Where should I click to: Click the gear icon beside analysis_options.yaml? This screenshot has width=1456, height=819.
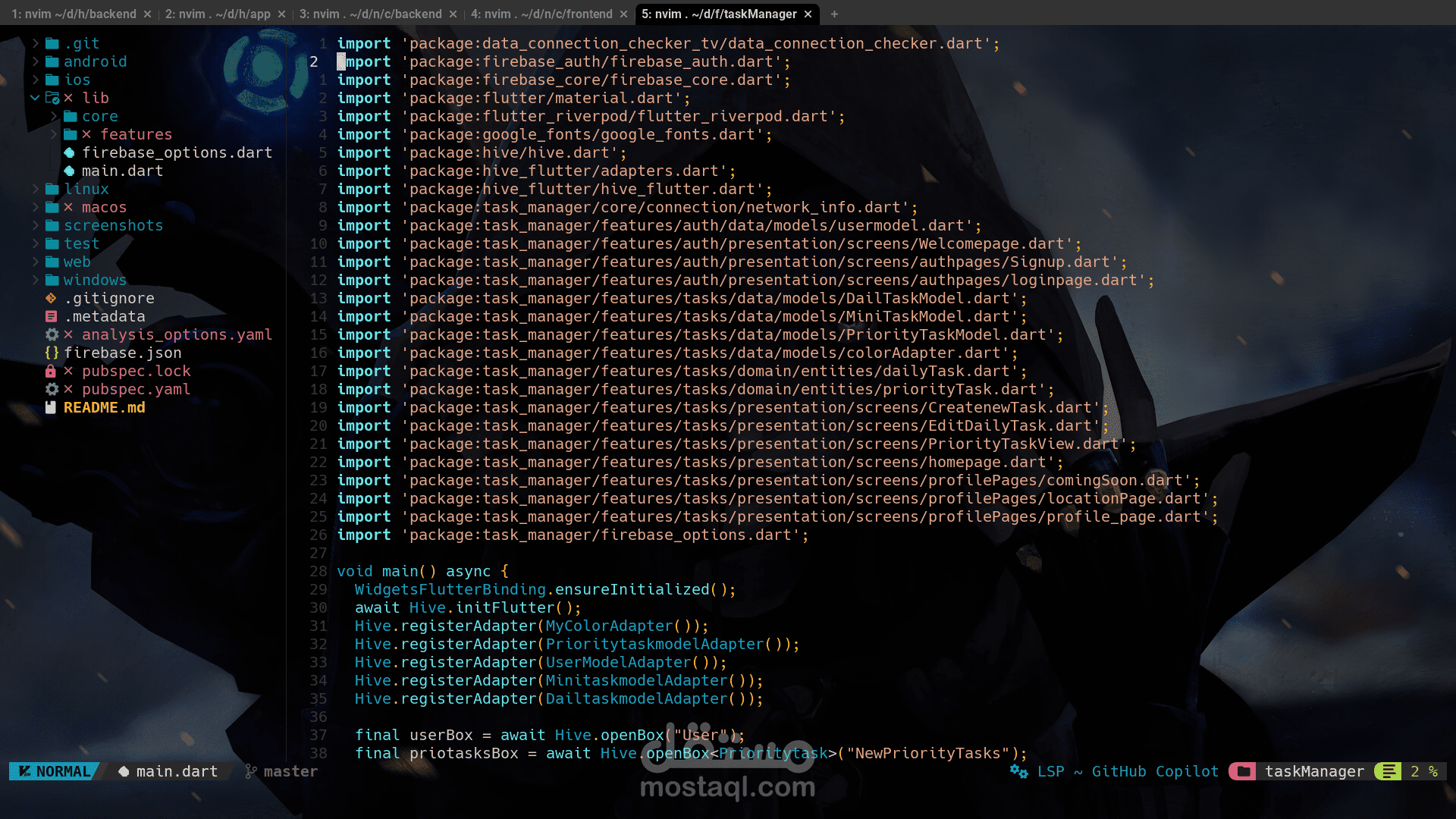coord(52,334)
